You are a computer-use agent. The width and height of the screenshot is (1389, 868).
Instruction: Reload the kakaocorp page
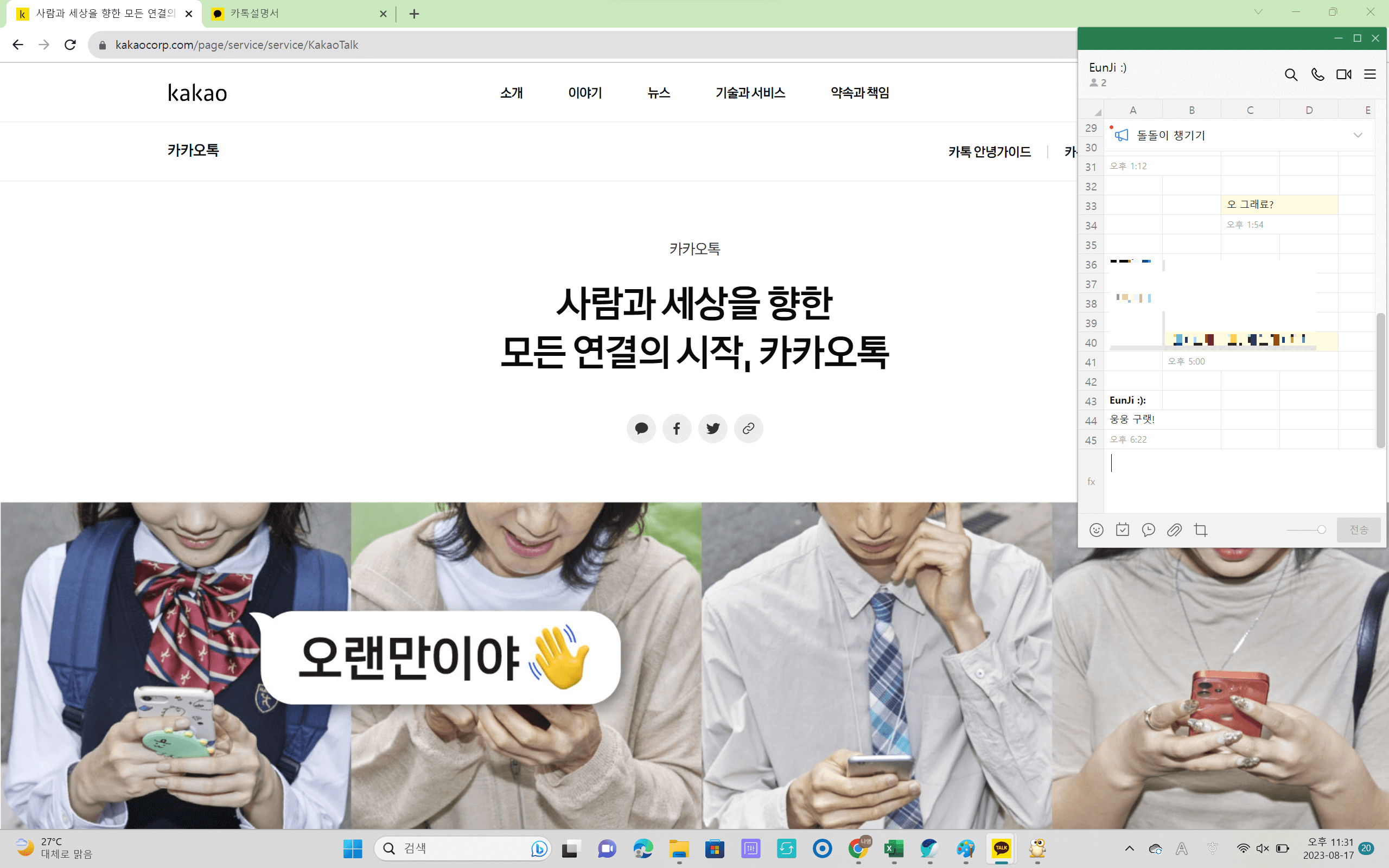[70, 45]
